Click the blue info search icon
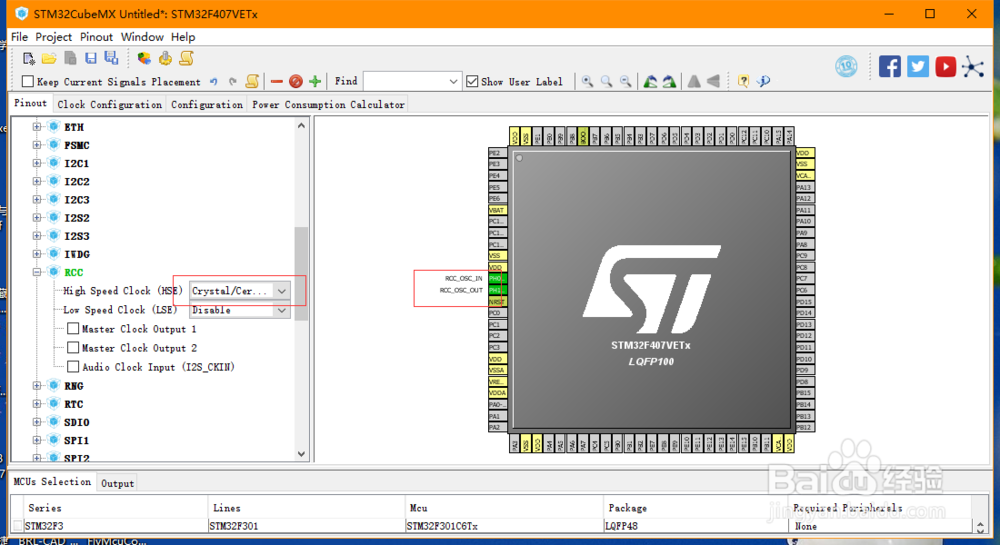Screen dimensions: 1000x545 (763, 81)
